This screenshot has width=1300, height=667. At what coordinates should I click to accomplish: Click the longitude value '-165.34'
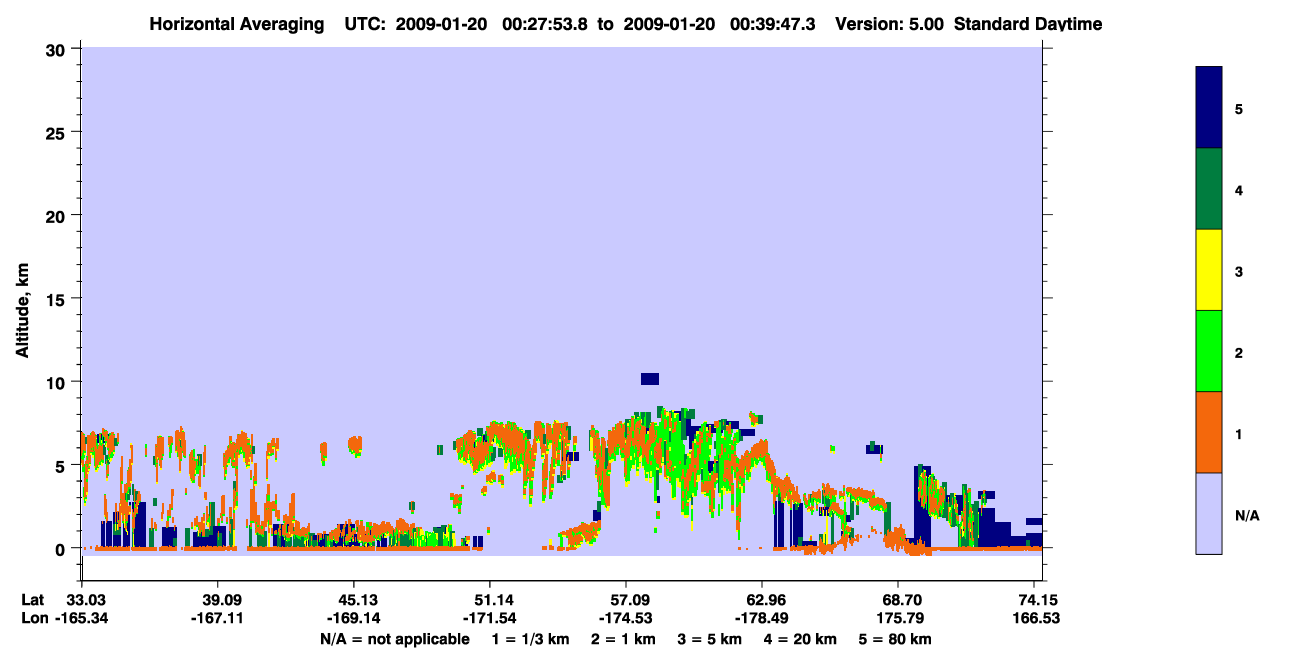click(x=82, y=619)
